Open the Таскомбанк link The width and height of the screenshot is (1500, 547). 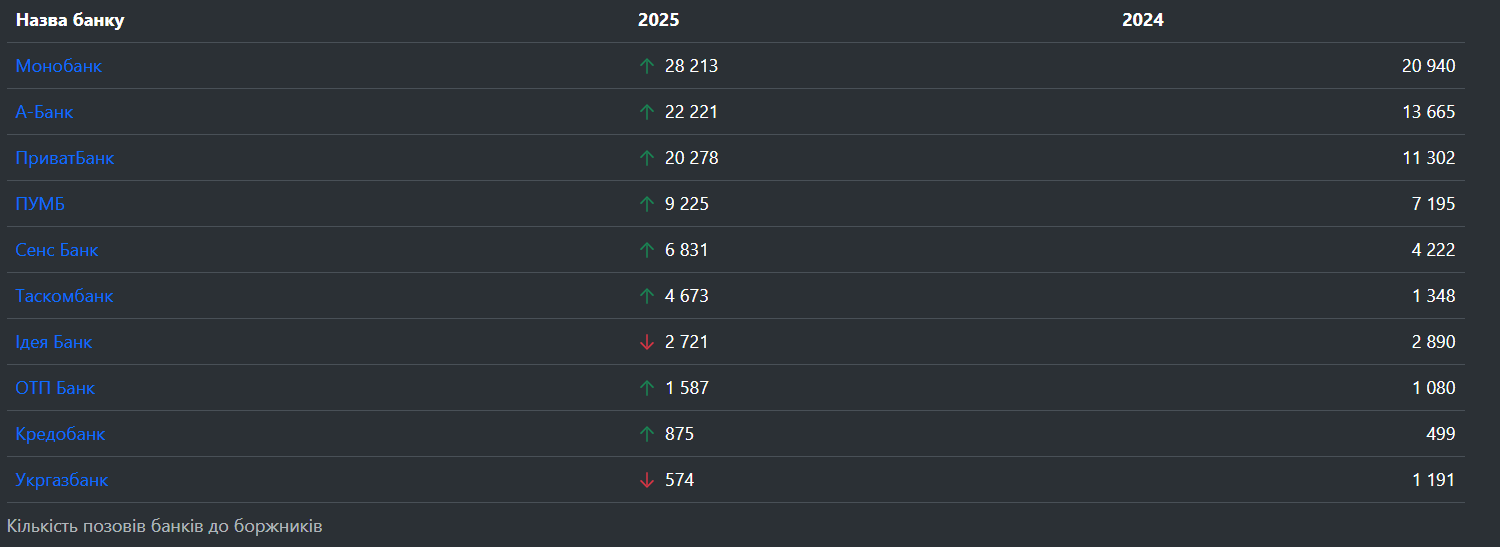pos(65,296)
